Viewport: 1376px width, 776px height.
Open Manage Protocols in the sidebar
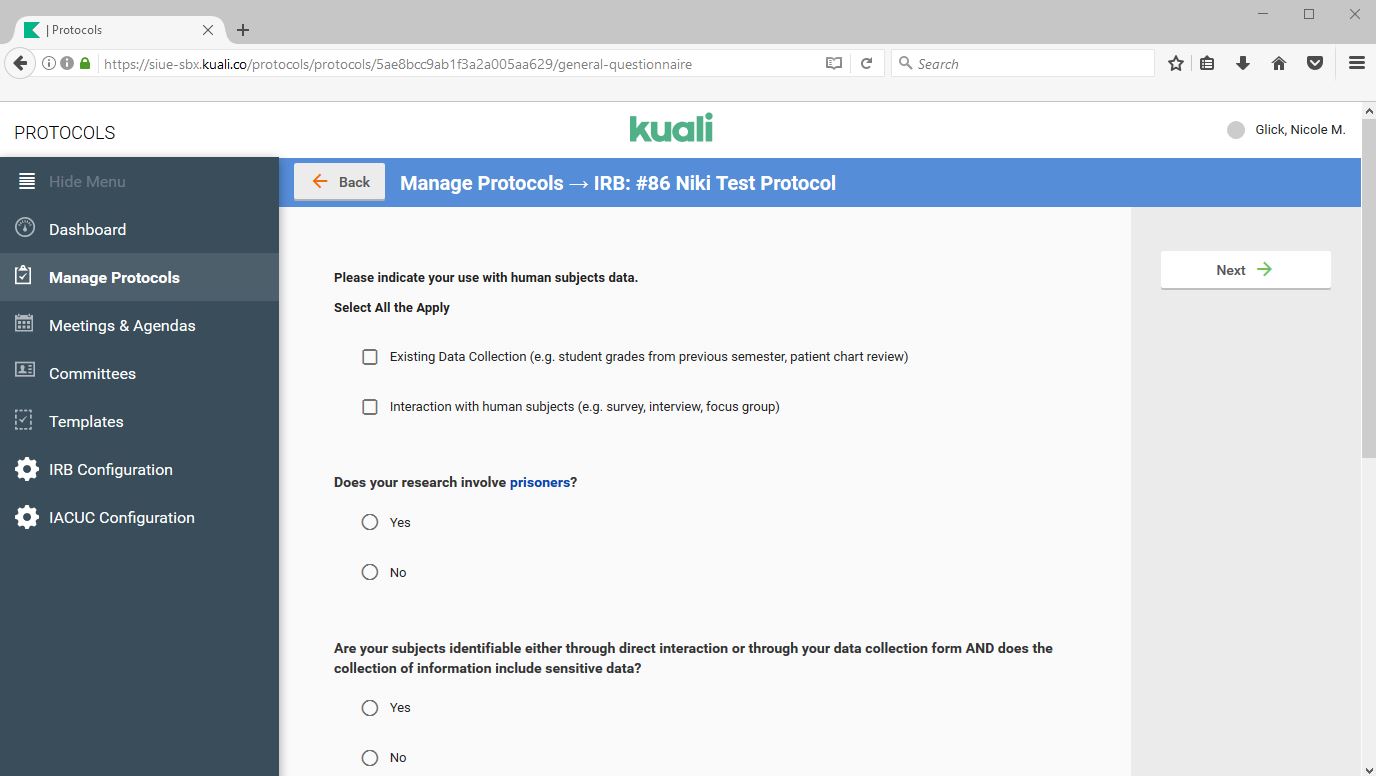(x=114, y=277)
